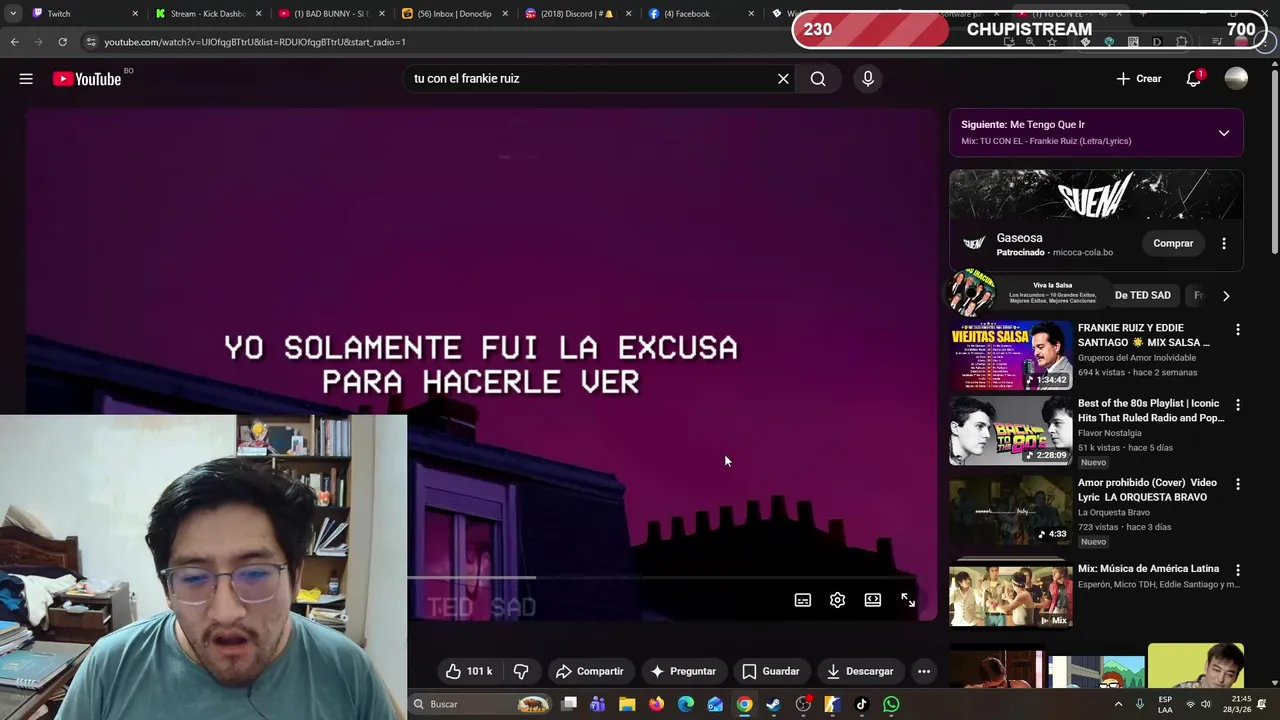Expand the Mix playlist panel

[x=1224, y=133]
